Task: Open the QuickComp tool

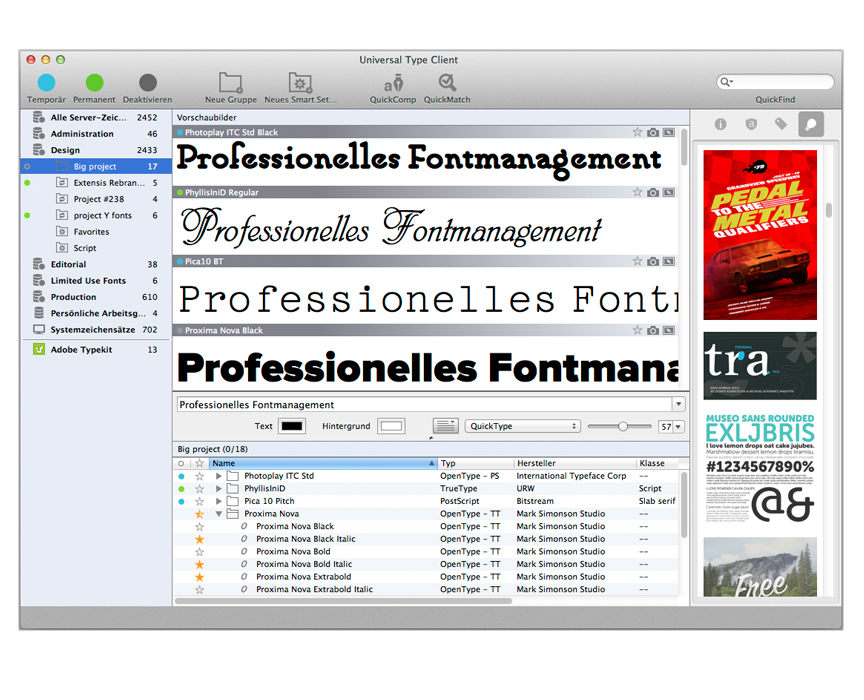Action: click(x=393, y=83)
